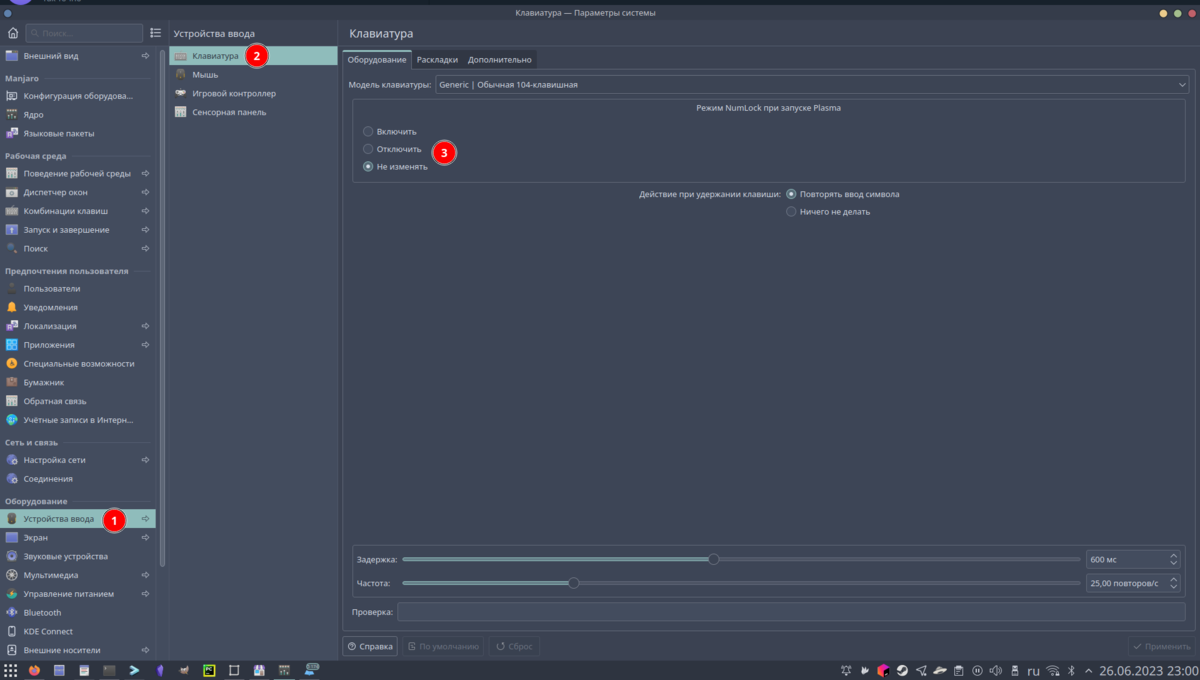Select Игровой контроллер in devices list
Image resolution: width=1200 pixels, height=680 pixels.
[x=253, y=93]
